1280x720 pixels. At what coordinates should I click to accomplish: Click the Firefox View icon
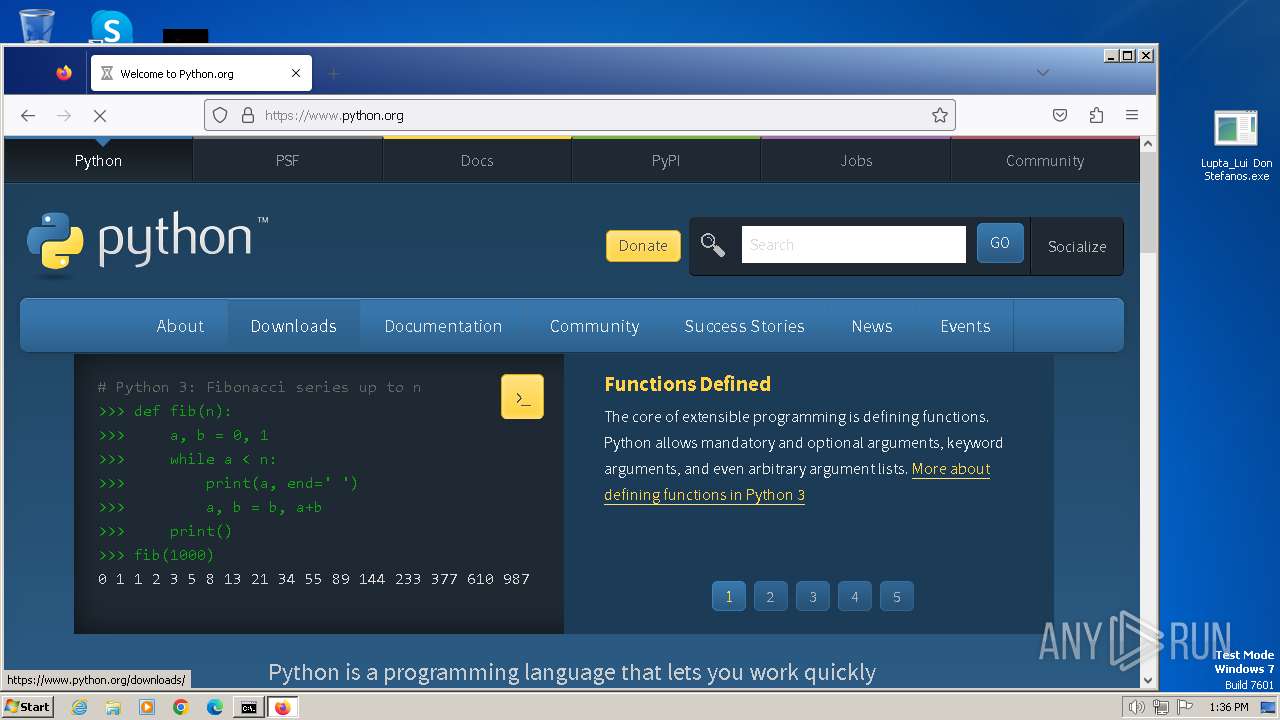[x=64, y=73]
